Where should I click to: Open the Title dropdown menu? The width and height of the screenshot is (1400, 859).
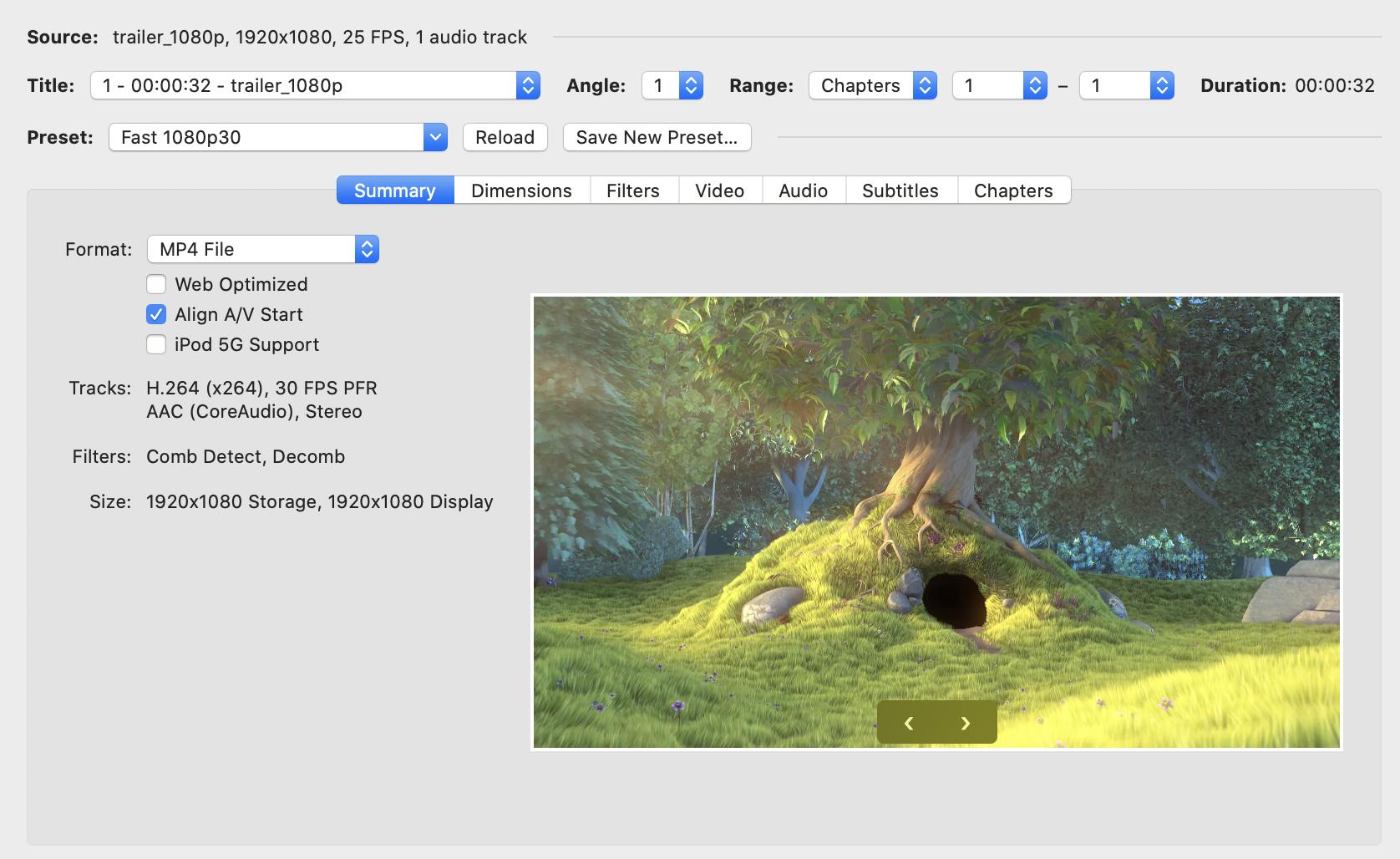[315, 85]
